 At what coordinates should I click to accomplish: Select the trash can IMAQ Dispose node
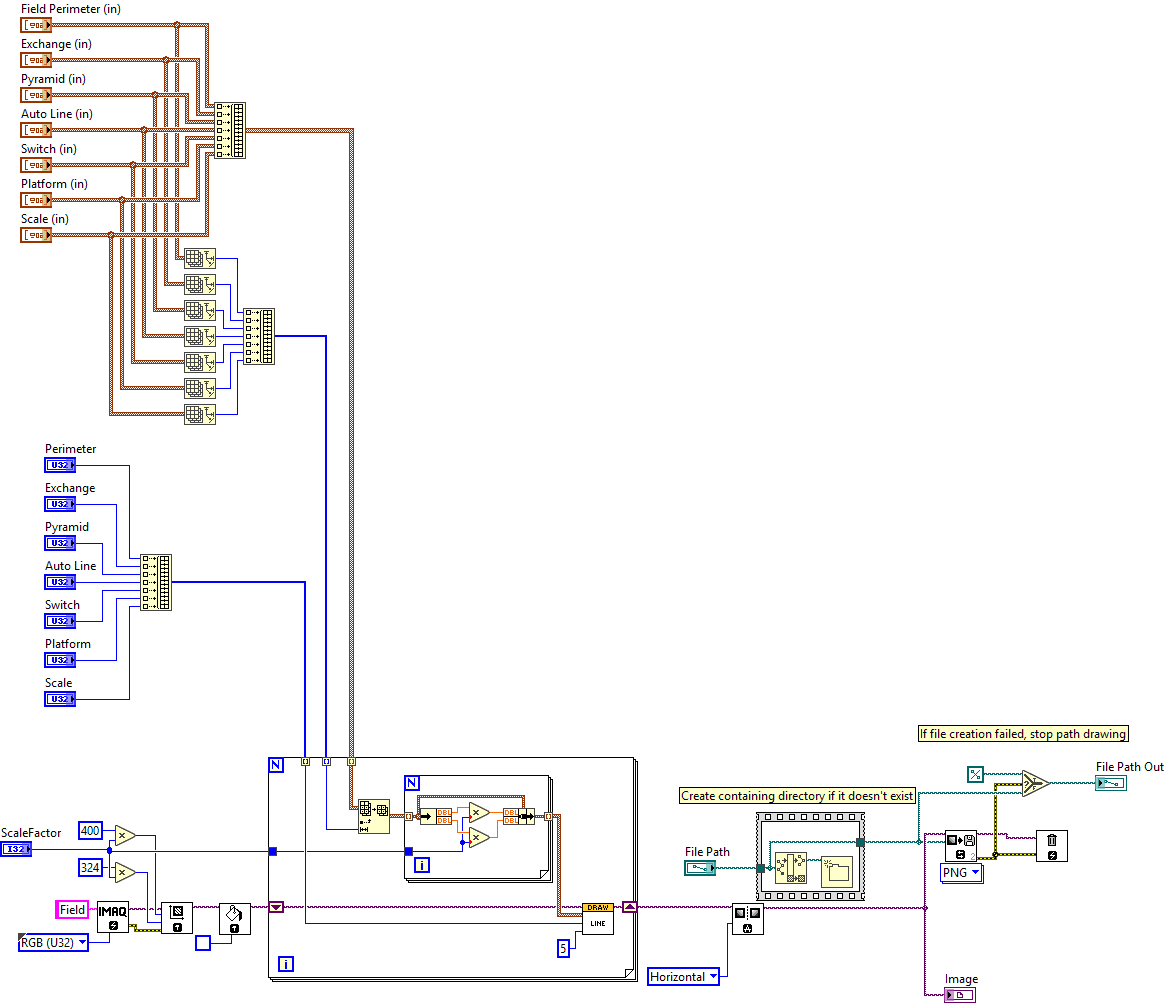[1051, 845]
